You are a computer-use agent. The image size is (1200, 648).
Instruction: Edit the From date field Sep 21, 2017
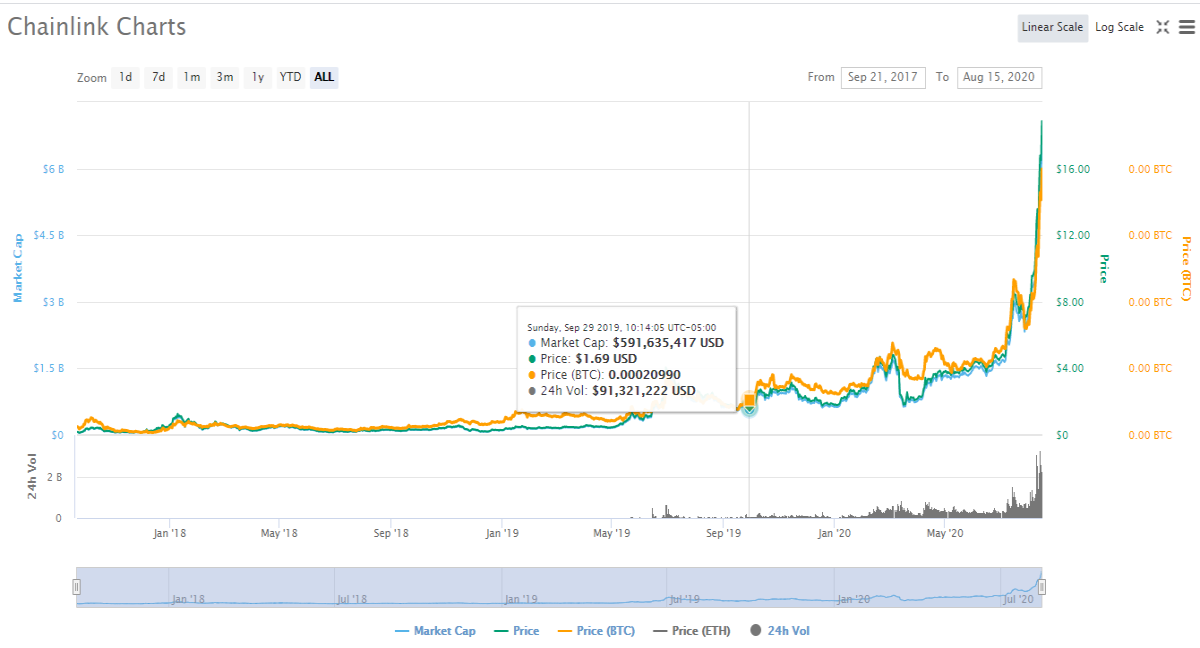coord(883,77)
